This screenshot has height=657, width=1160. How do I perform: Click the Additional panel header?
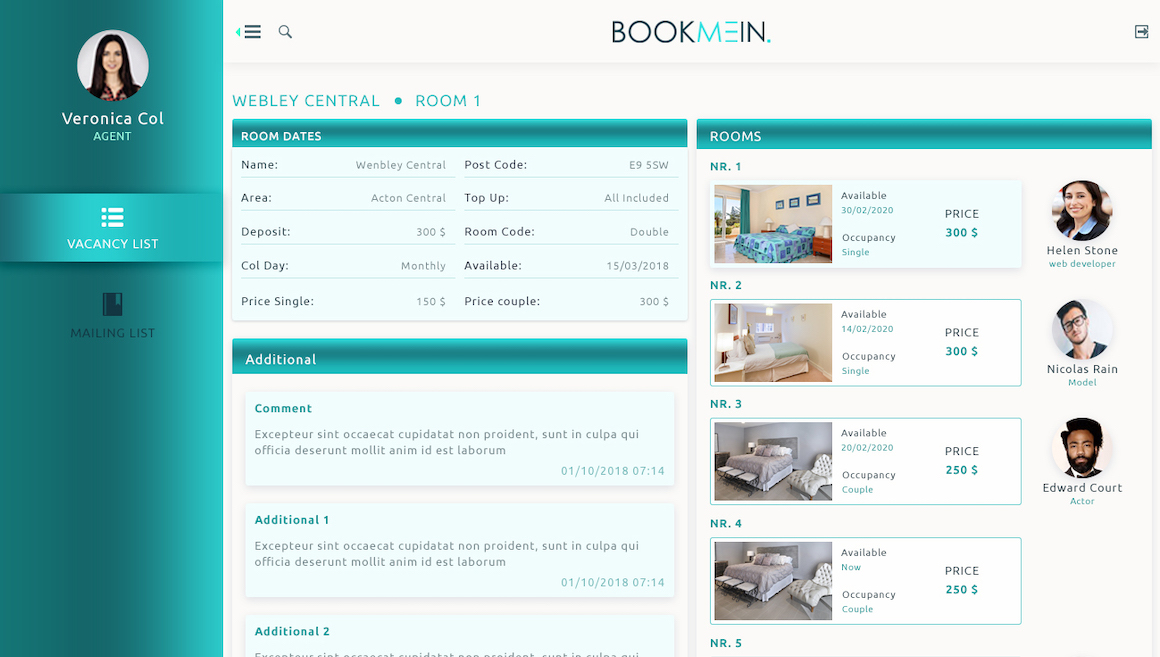[x=459, y=357]
